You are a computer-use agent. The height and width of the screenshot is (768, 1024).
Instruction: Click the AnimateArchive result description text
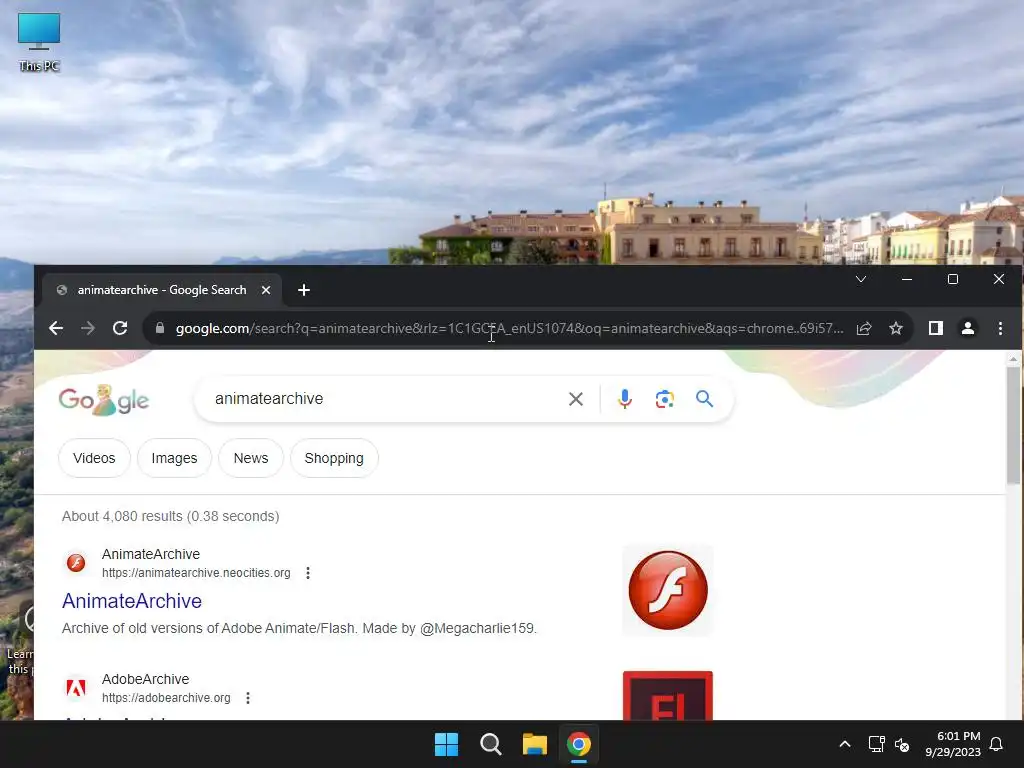[299, 628]
